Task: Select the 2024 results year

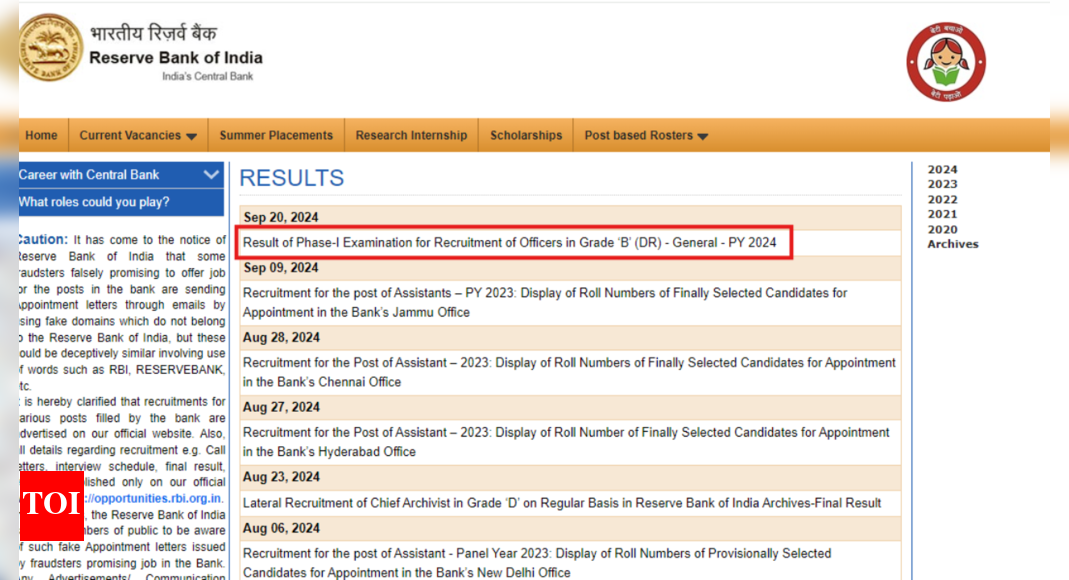Action: [942, 170]
